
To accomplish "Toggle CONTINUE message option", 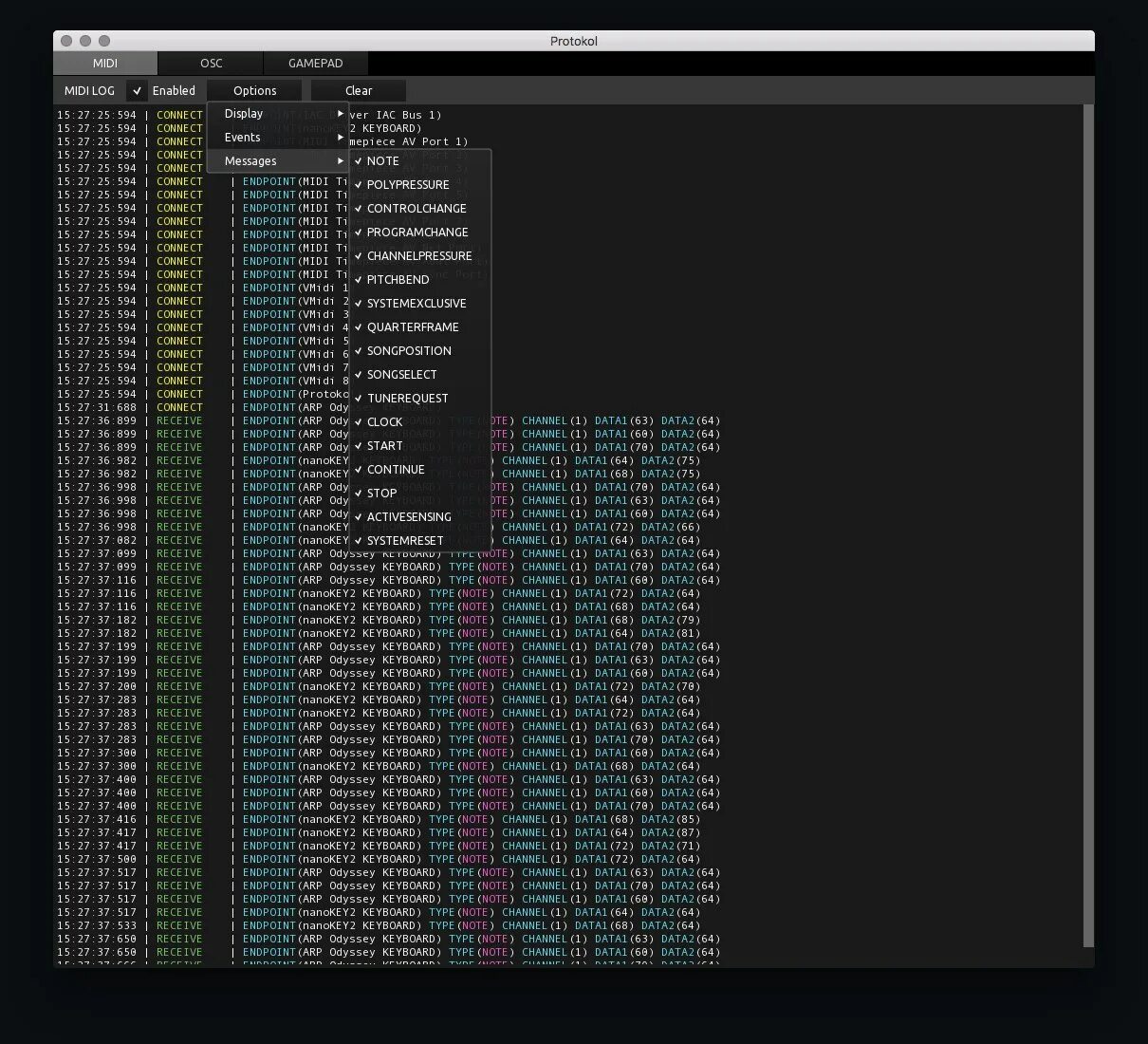I will (420, 470).
